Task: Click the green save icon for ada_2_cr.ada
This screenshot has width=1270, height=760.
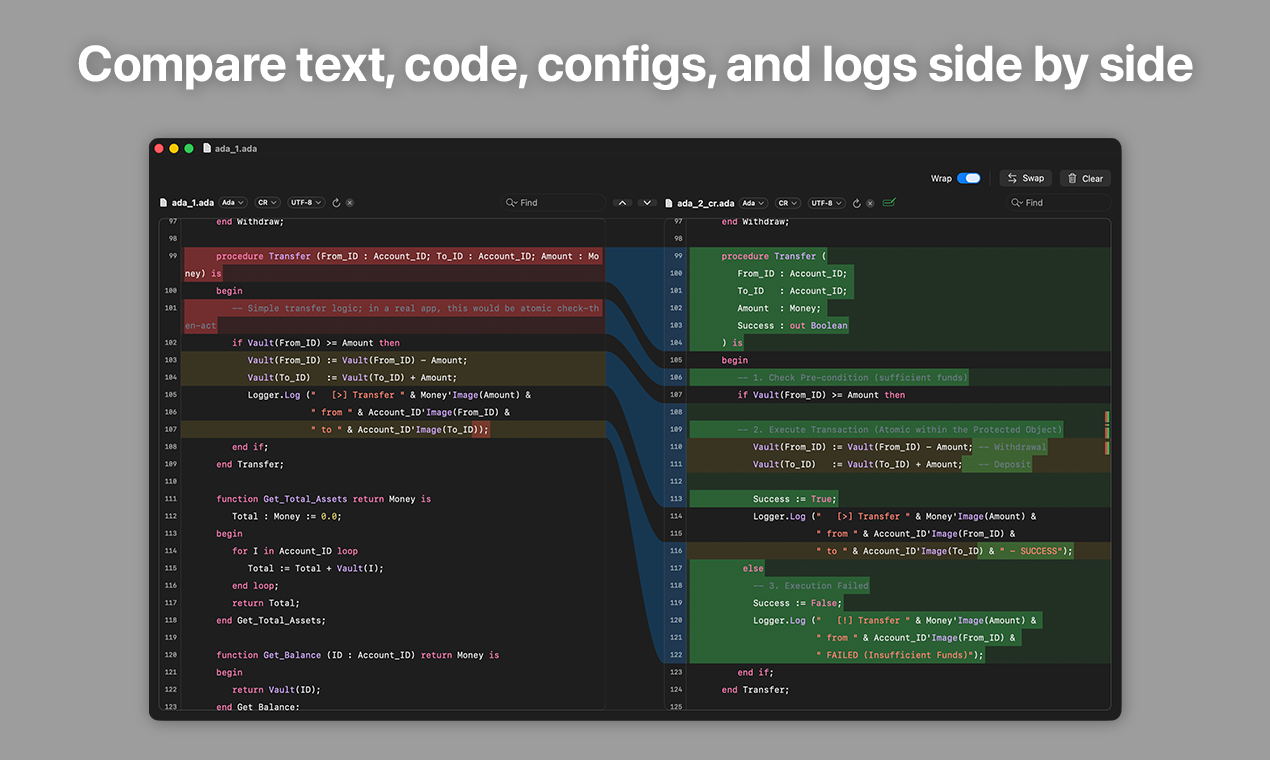Action: click(x=889, y=202)
